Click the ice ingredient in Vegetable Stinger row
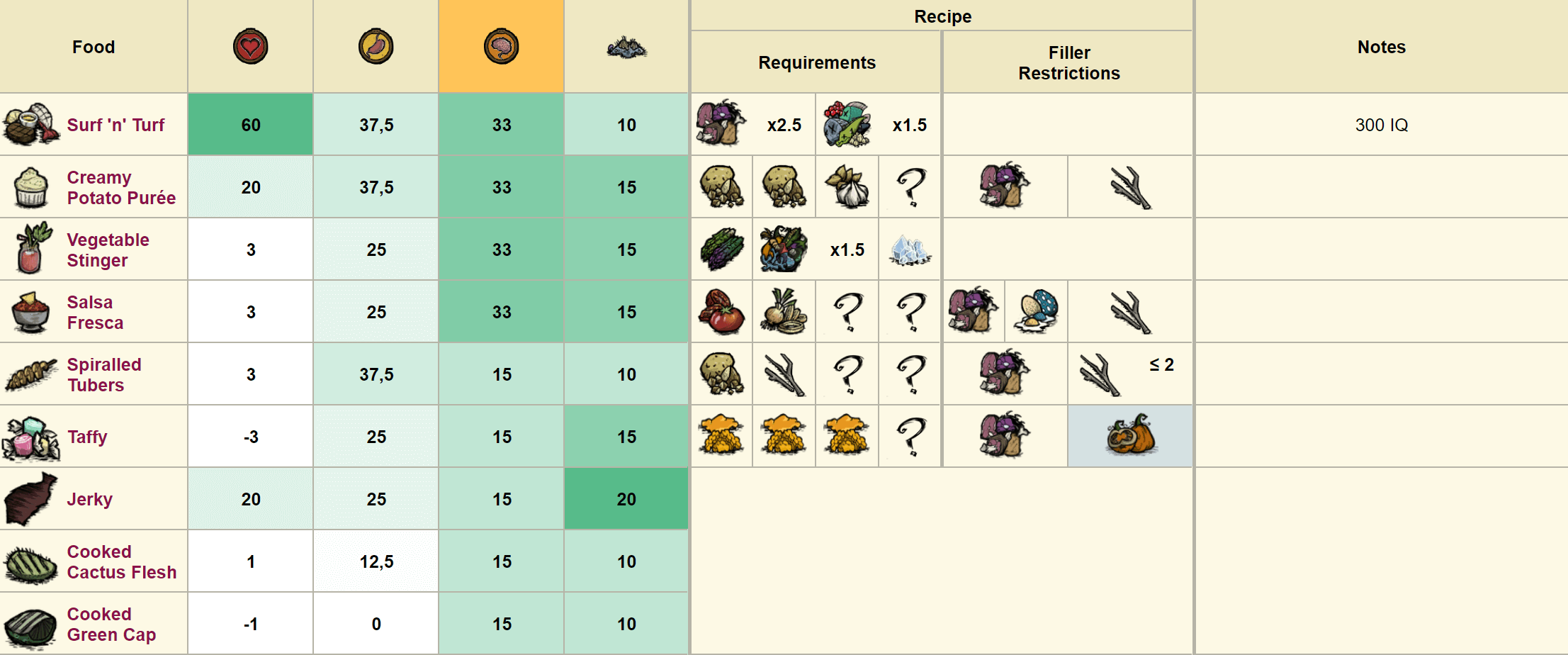The height and width of the screenshot is (655, 1568). coord(910,250)
